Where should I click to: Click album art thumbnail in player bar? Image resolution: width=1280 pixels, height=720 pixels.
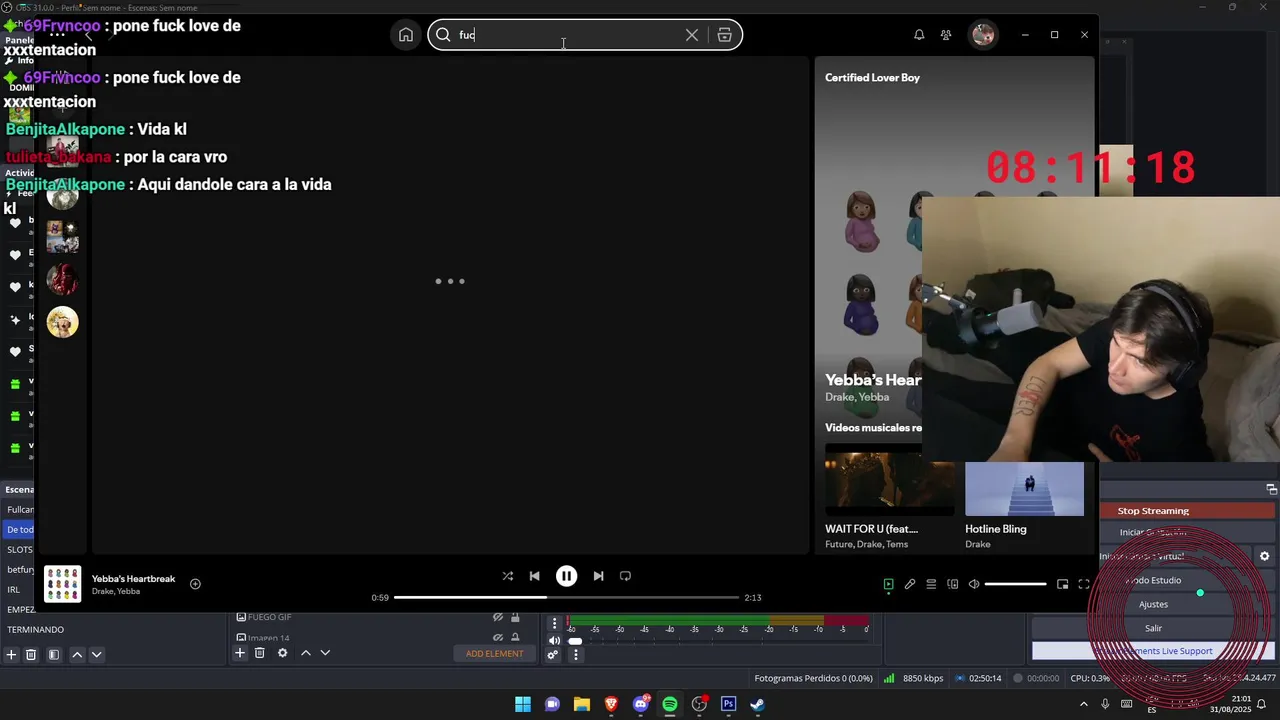pos(62,584)
